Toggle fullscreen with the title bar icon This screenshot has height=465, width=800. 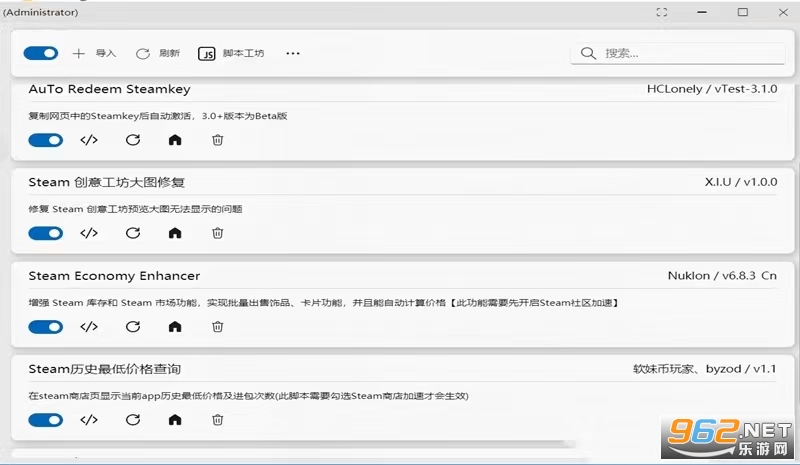pos(662,12)
